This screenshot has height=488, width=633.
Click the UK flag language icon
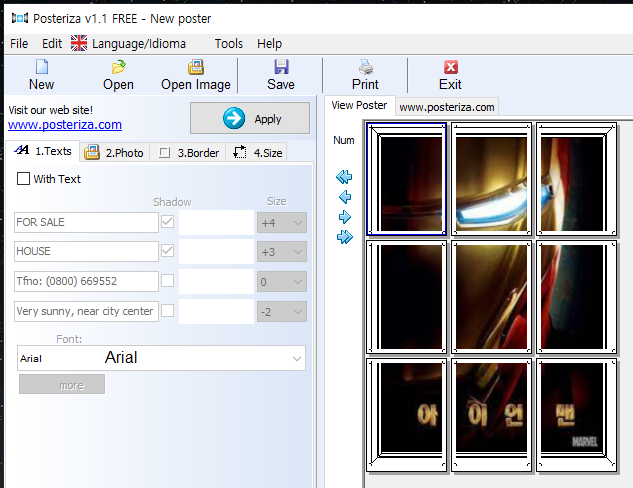[79, 43]
